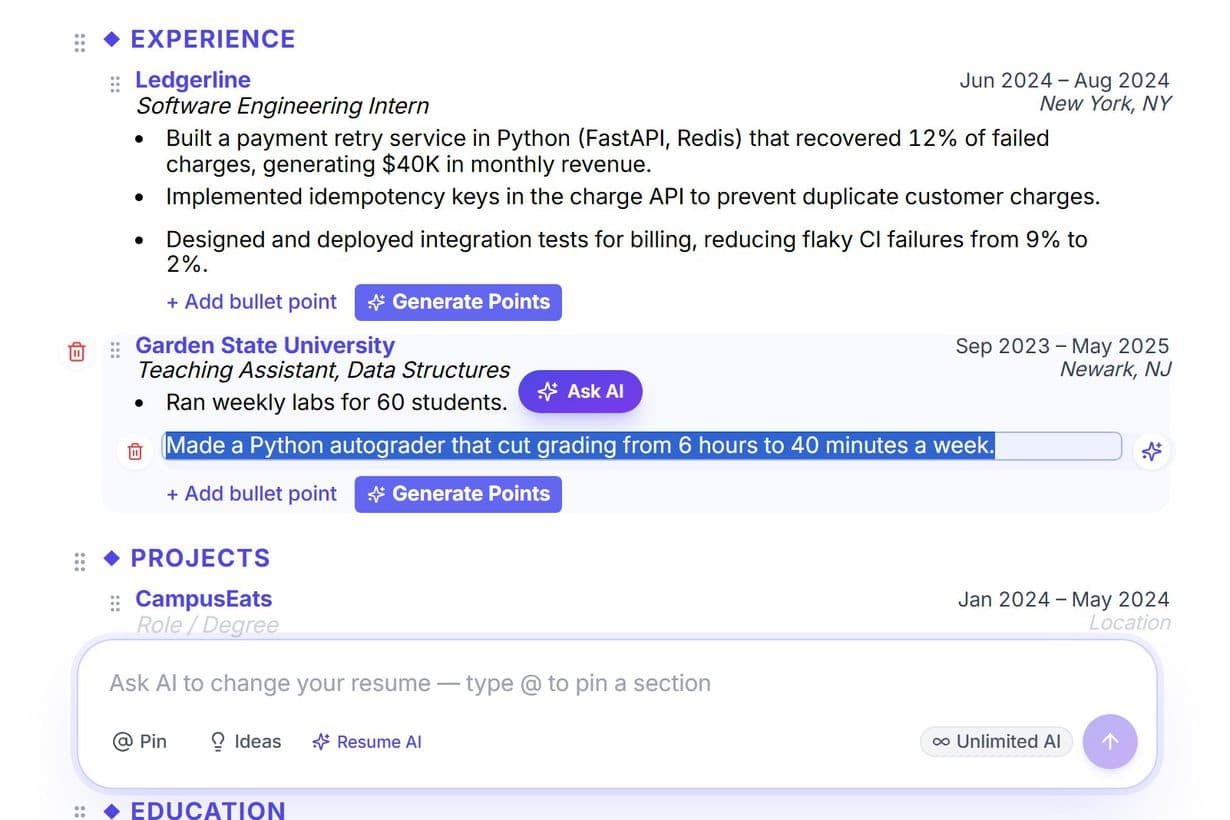Click the Sep 2023 – May 2025 date
This screenshot has width=1230, height=820.
coord(1062,346)
